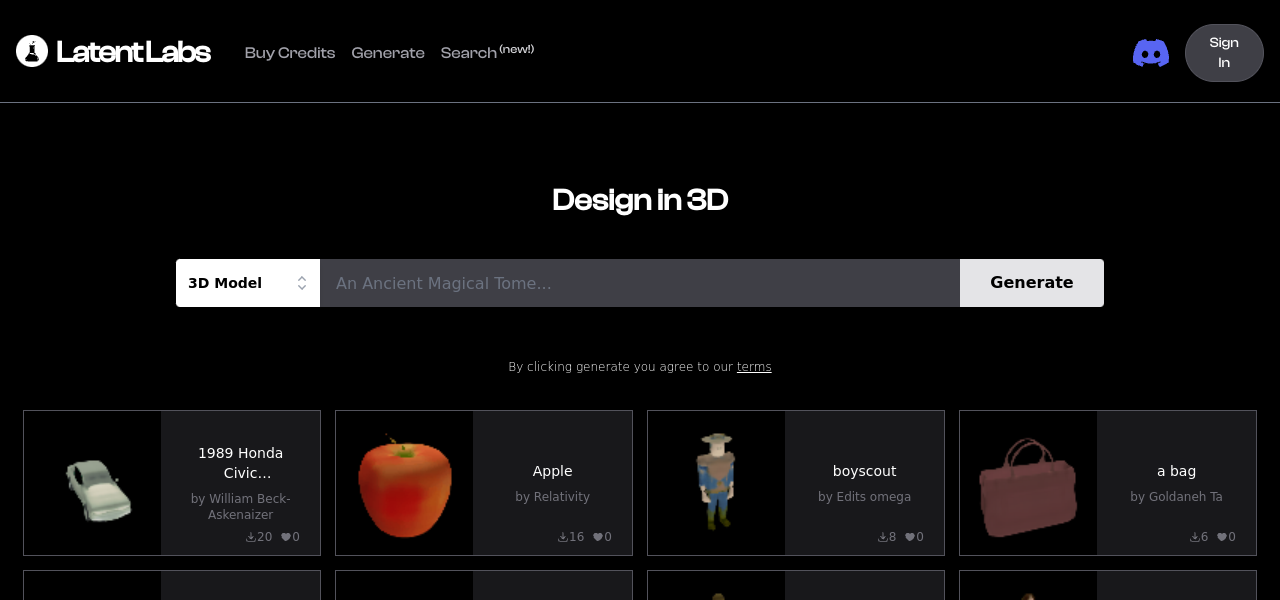Viewport: 1280px width, 600px height.
Task: Like the 1989 Honda Civic model
Action: tap(286, 537)
